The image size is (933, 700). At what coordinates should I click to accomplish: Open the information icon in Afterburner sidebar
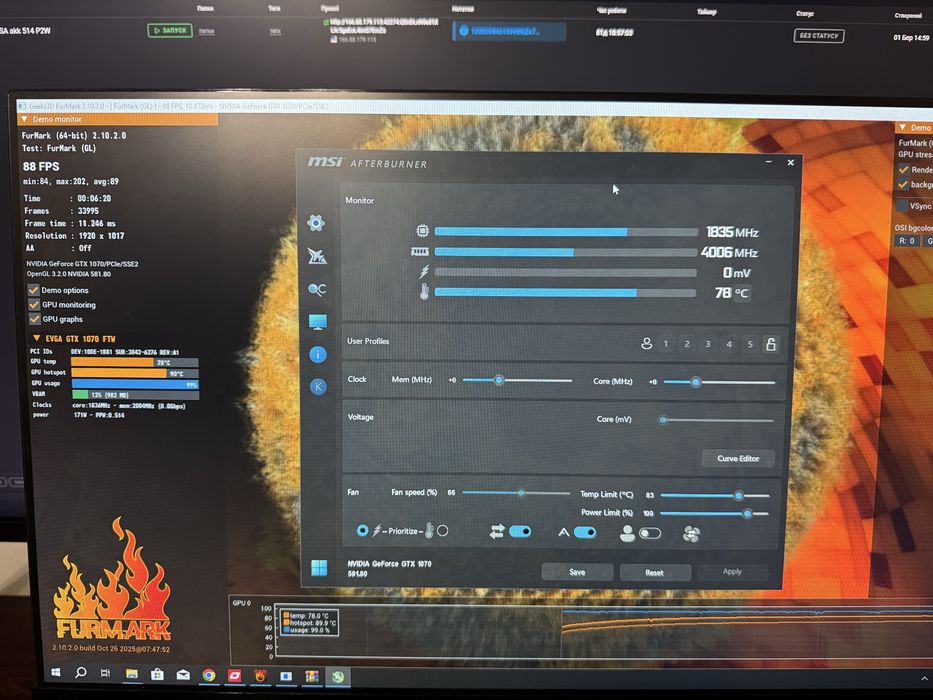click(318, 355)
